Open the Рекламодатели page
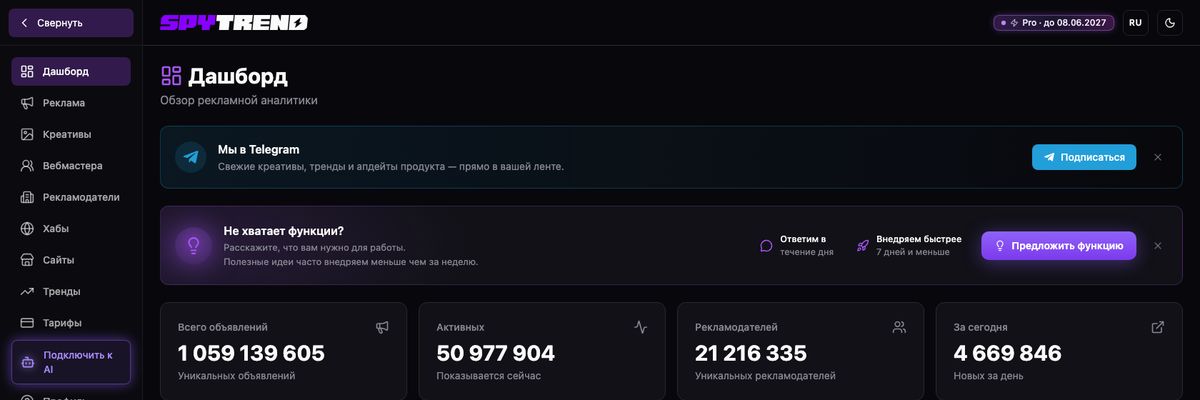The image size is (1200, 400). [71, 197]
